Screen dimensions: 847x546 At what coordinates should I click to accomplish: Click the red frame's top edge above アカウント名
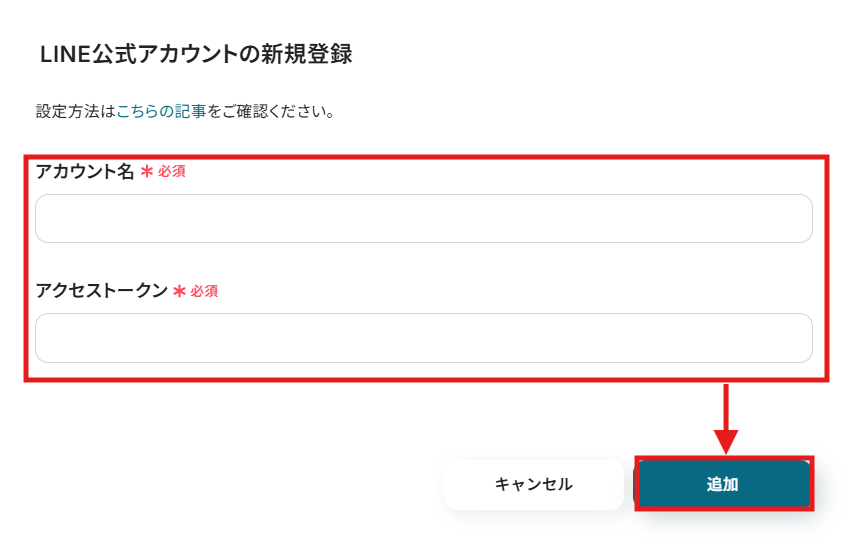point(426,156)
